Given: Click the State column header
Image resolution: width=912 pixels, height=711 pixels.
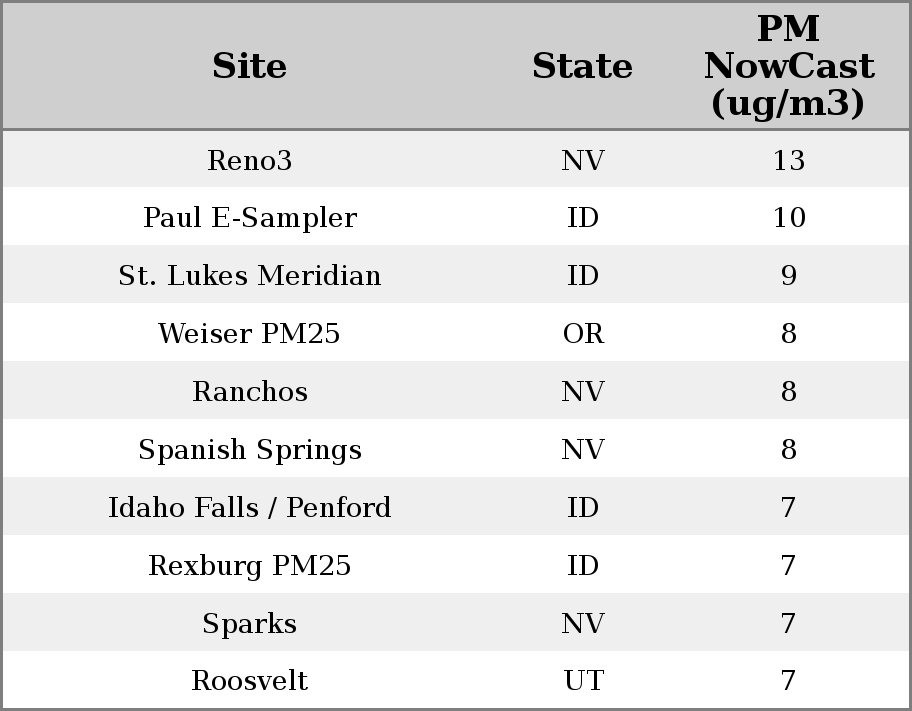Looking at the screenshot, I should (582, 67).
